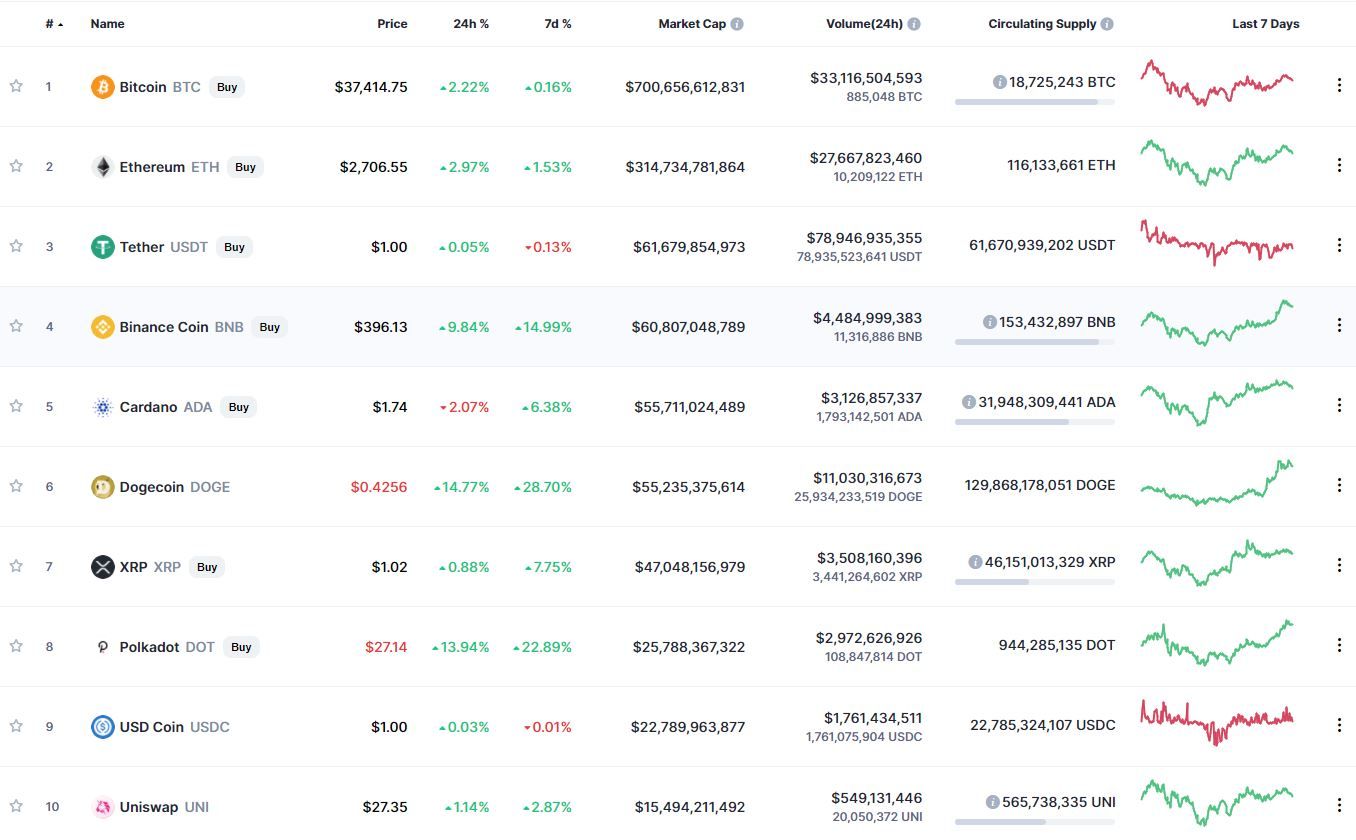Screen dimensions: 1356x840
Task: Star Bitcoin to add to watchlist
Action: pos(16,86)
